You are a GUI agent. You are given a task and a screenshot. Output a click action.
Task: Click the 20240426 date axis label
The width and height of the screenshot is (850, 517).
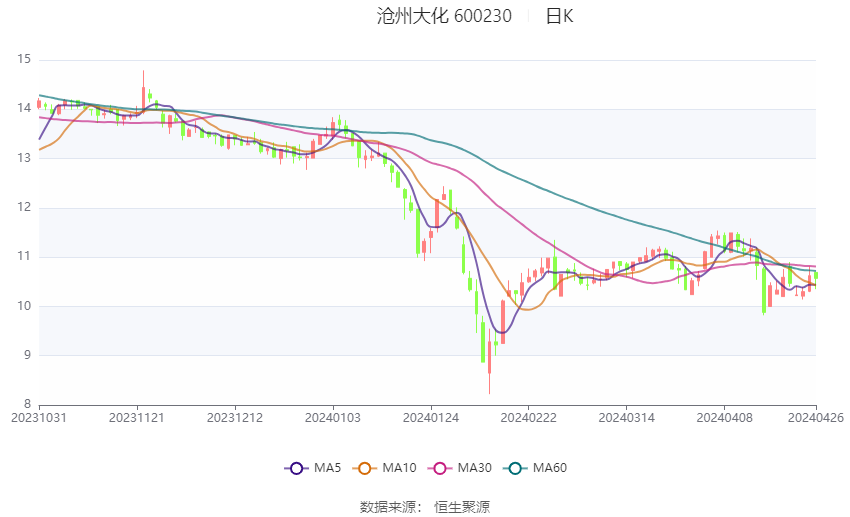[816, 418]
